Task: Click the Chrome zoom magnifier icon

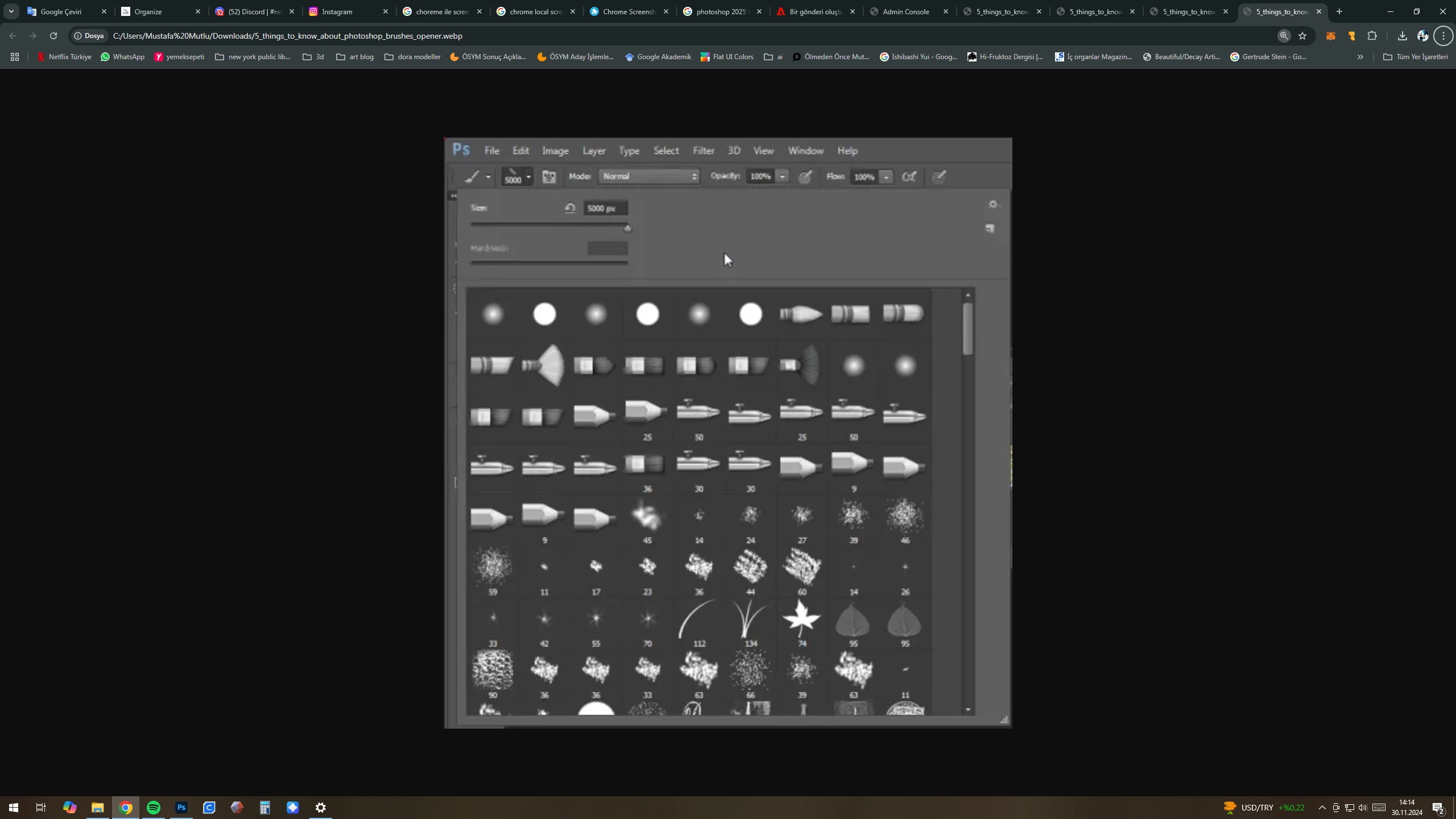Action: click(1284, 36)
